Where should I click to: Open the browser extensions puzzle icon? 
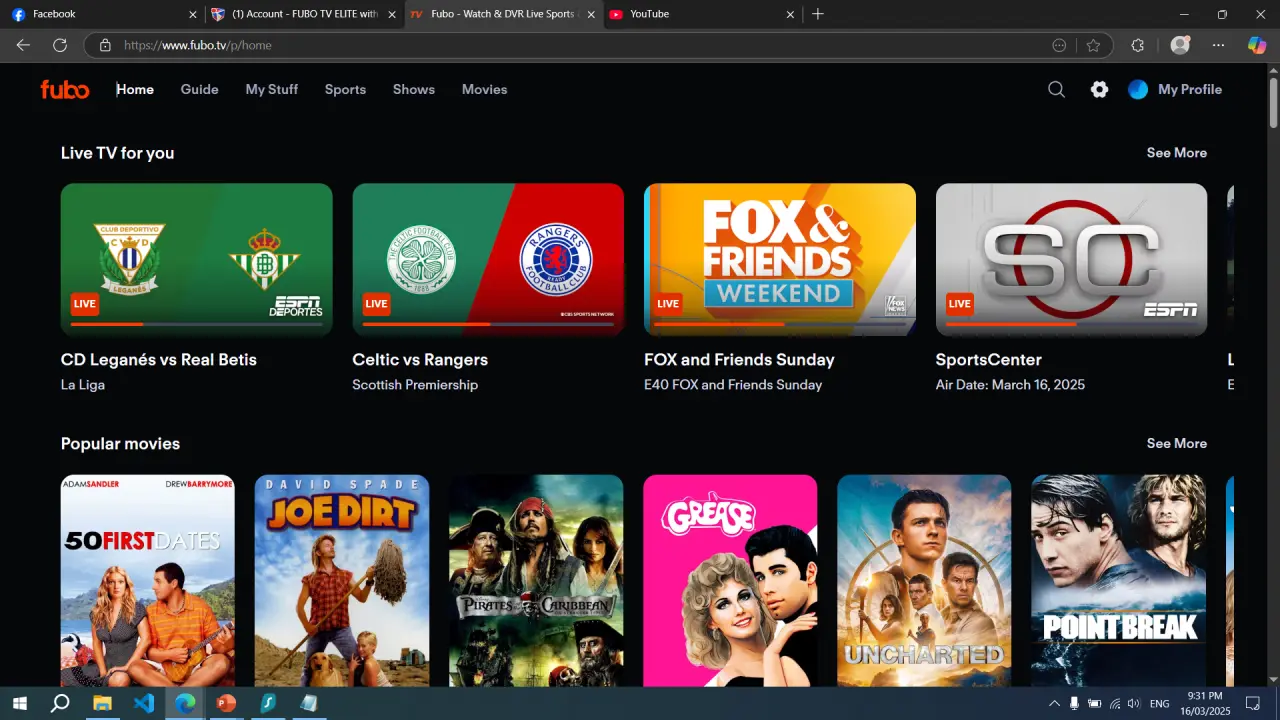pyautogui.click(x=1137, y=45)
